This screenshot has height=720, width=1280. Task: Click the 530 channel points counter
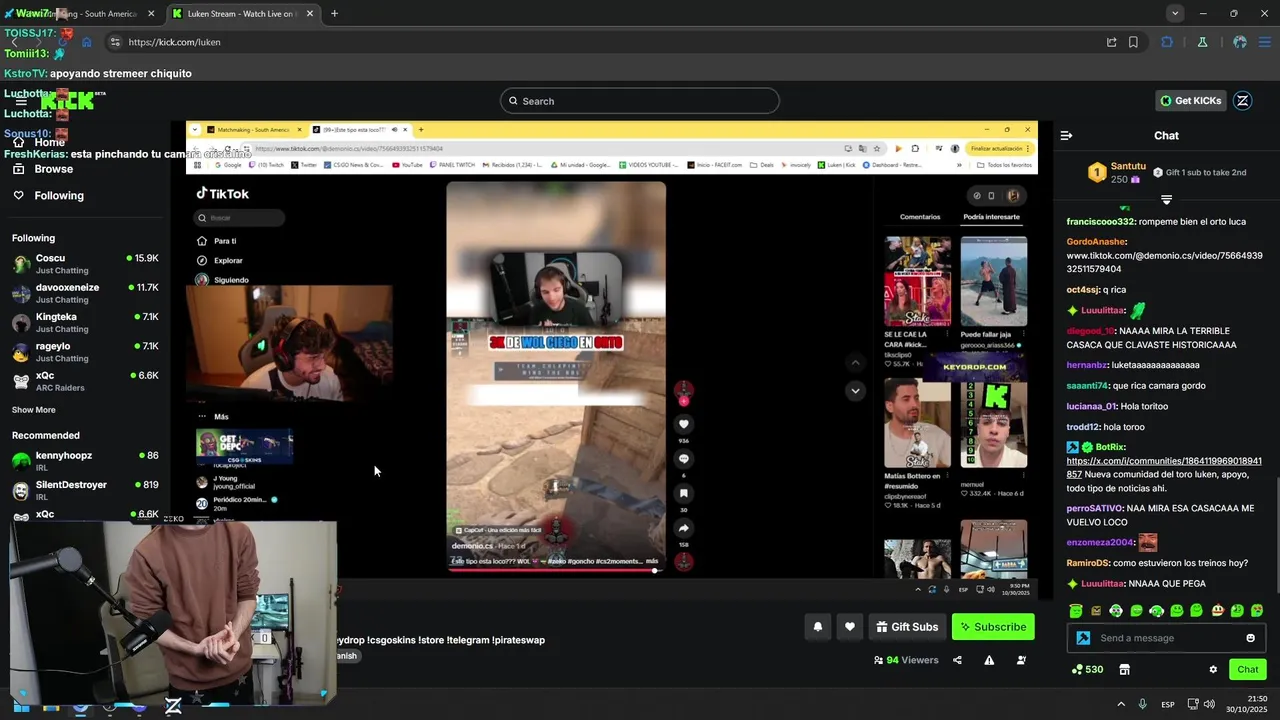pos(1087,669)
